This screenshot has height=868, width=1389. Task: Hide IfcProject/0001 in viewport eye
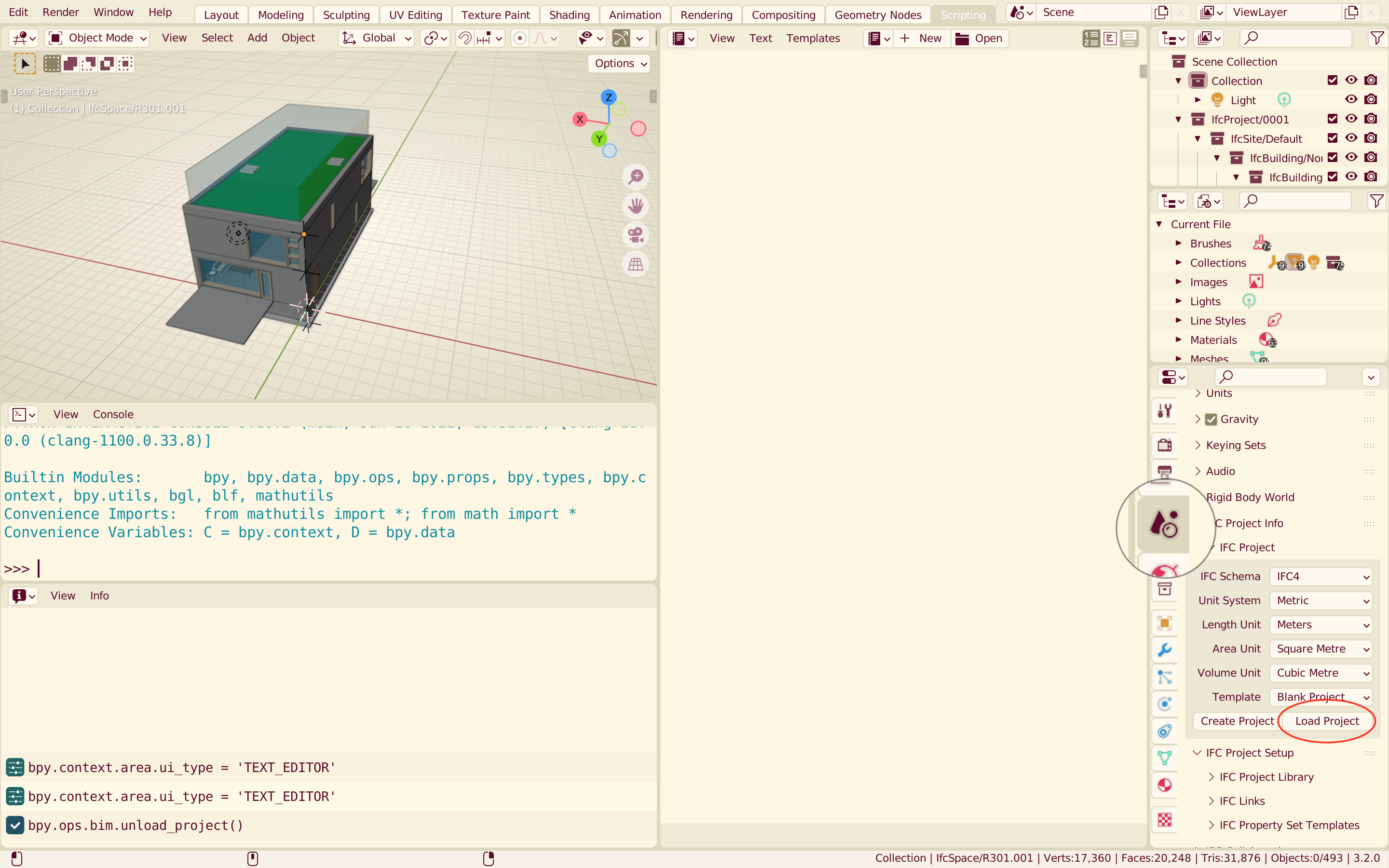(1351, 119)
